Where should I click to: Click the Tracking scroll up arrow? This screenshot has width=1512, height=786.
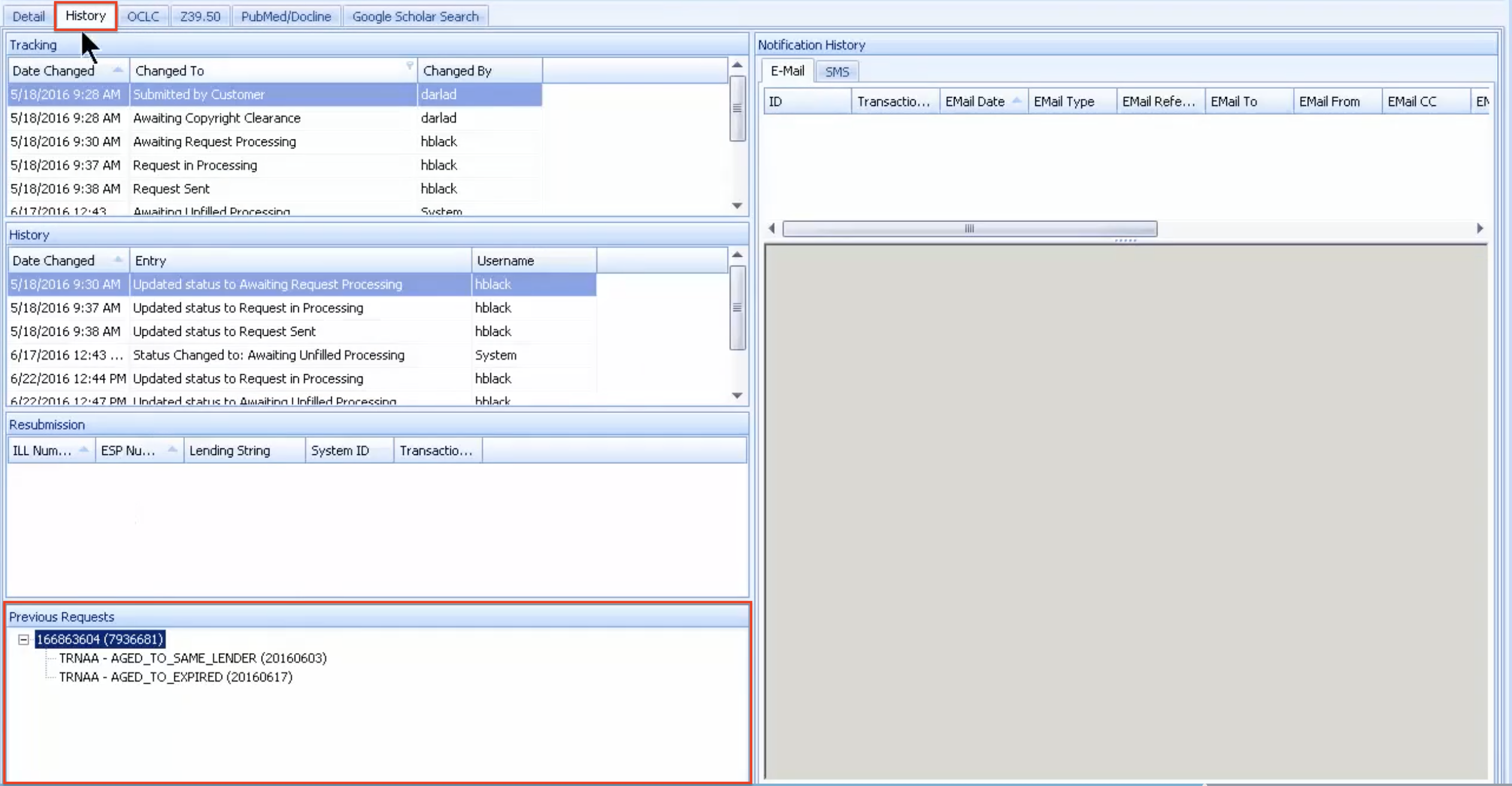tap(737, 65)
